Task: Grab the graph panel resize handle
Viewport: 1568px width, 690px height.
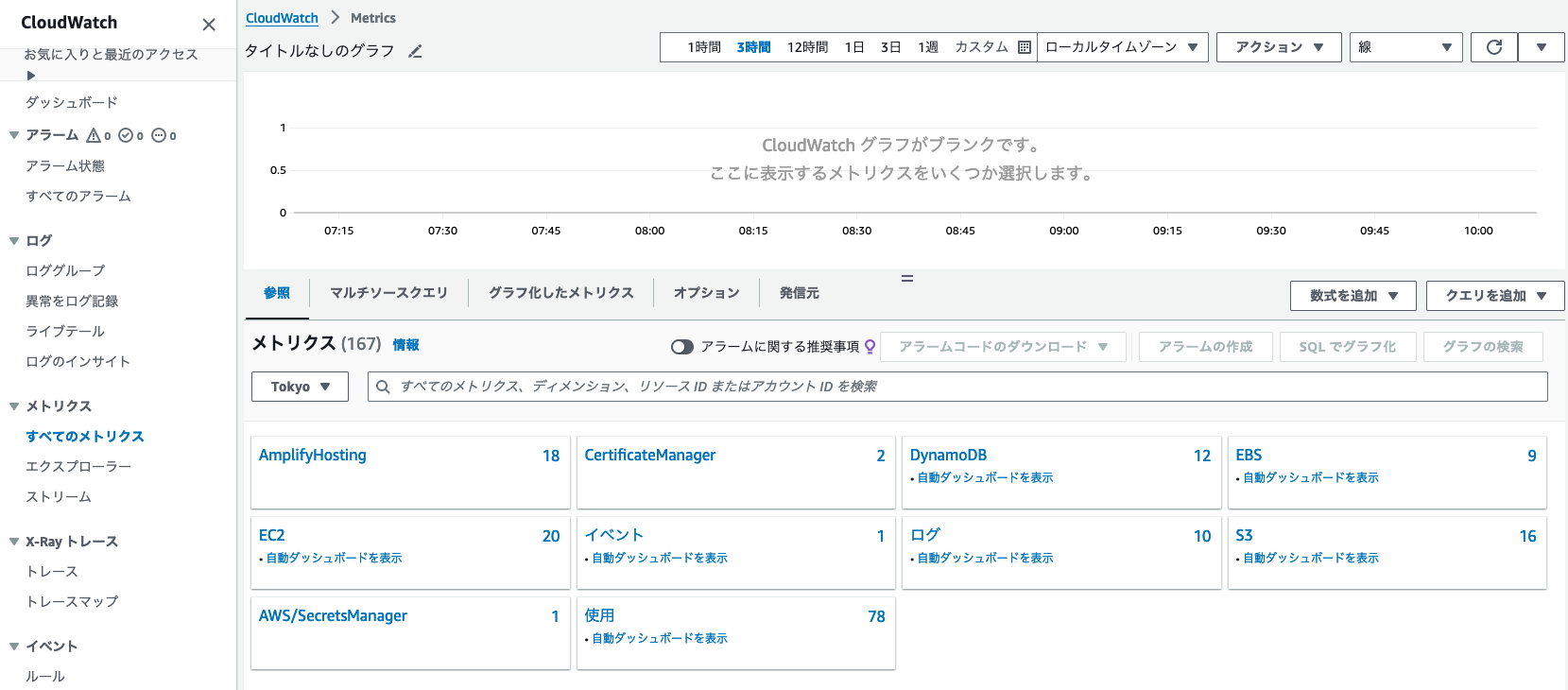Action: tap(907, 279)
